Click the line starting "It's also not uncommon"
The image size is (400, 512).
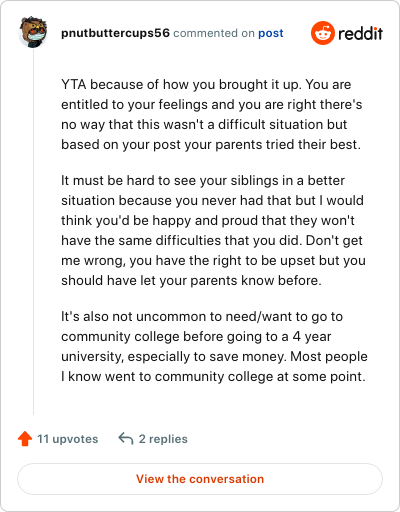(202, 317)
